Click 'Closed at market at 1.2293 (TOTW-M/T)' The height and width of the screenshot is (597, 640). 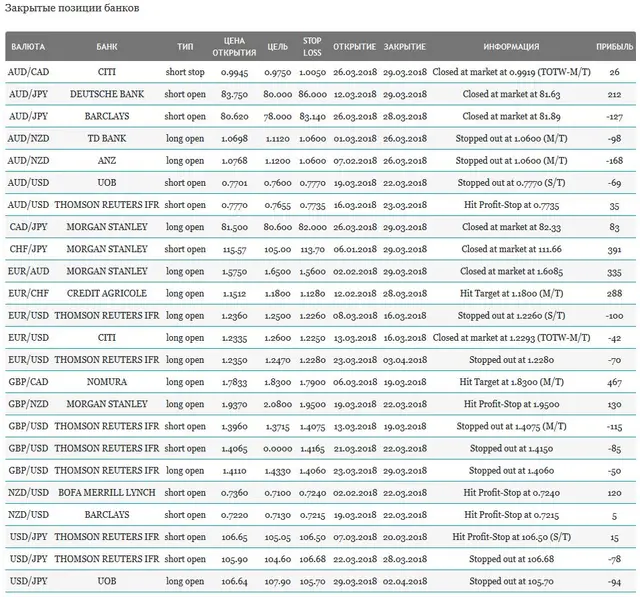(x=511, y=338)
